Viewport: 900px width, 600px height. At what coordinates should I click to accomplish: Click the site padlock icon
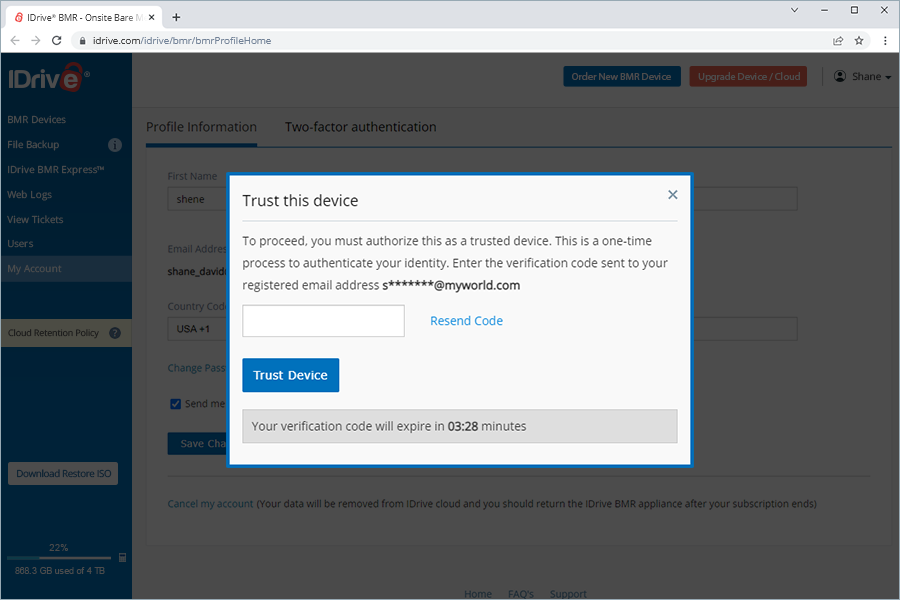(x=83, y=41)
